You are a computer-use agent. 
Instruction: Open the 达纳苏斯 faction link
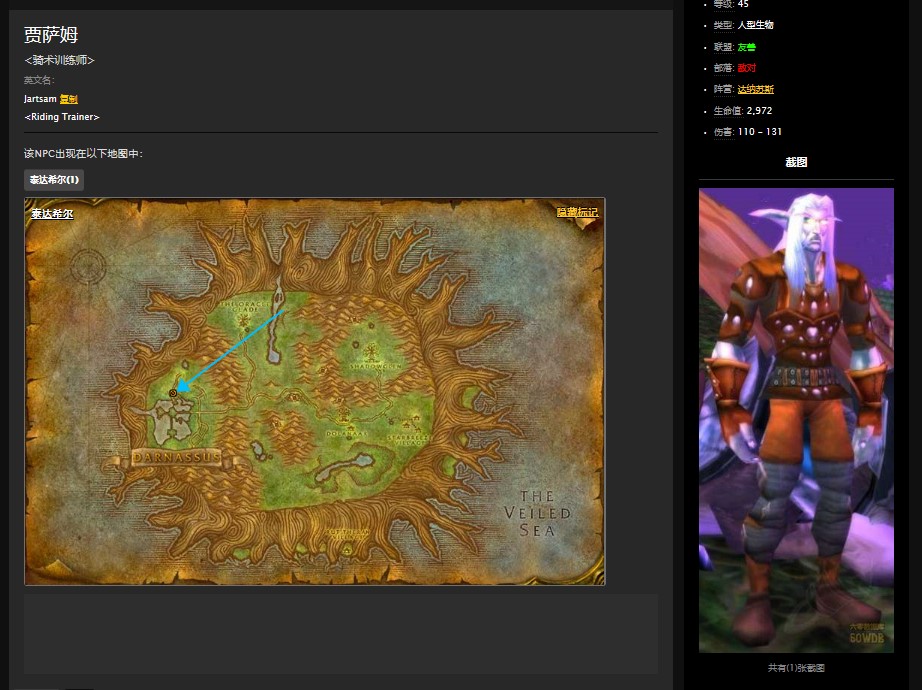tap(755, 90)
